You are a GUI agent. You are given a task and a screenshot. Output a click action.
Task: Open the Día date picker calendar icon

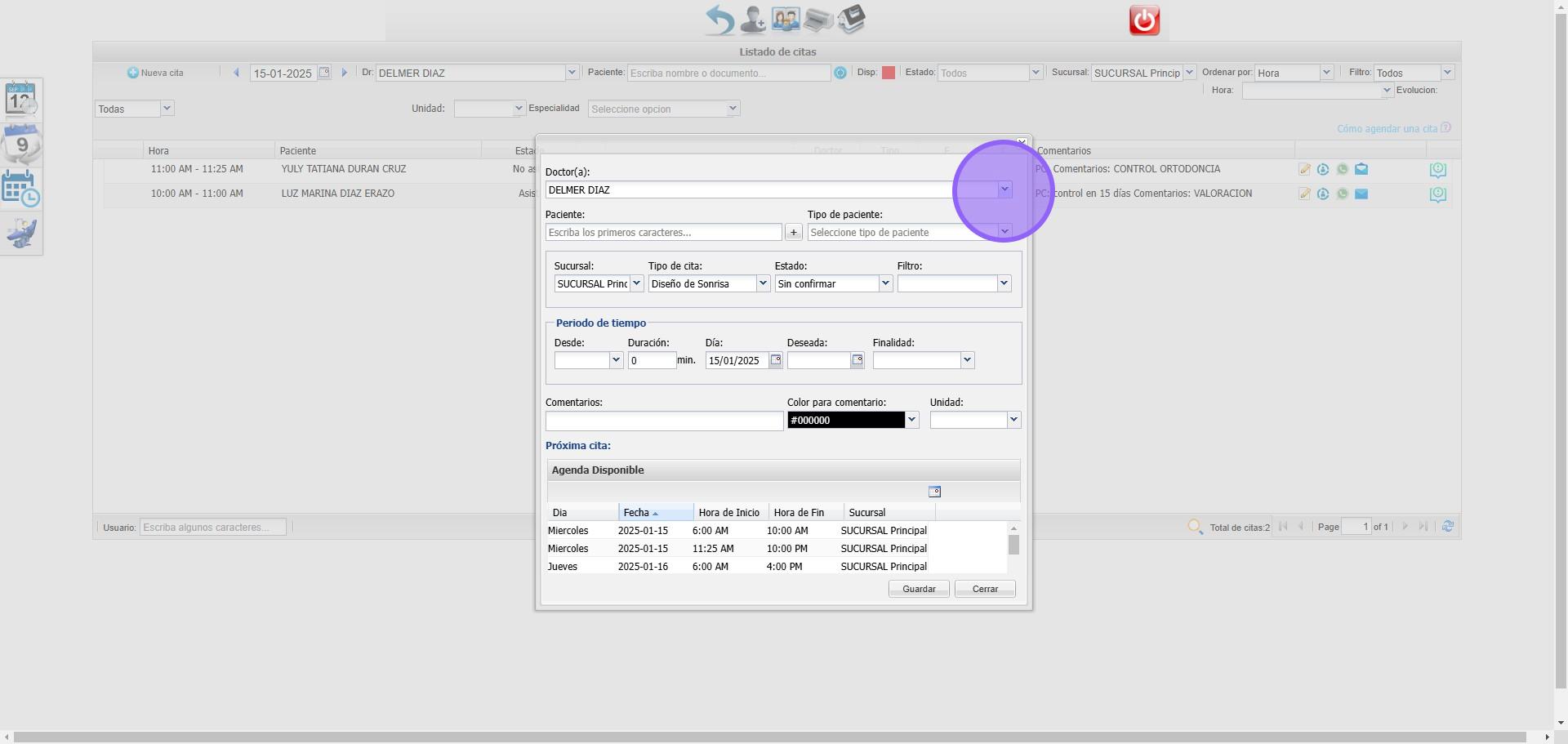click(776, 360)
